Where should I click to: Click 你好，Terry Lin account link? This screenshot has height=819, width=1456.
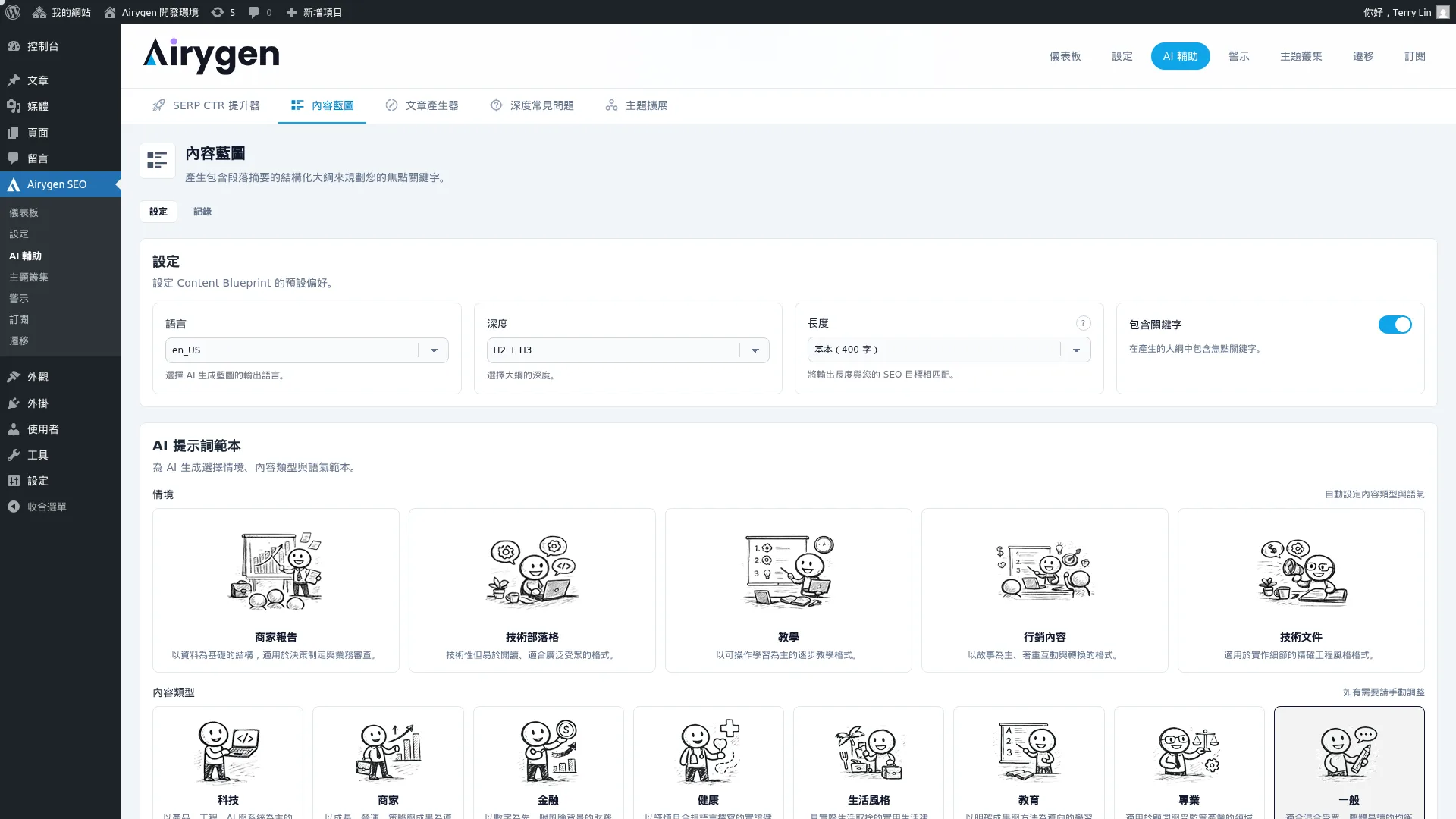click(1406, 12)
